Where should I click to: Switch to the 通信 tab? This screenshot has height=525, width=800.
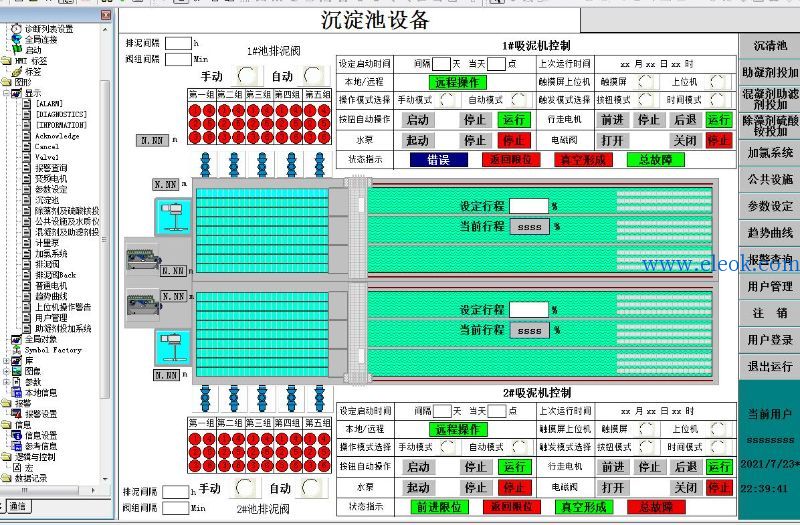pyautogui.click(x=17, y=506)
